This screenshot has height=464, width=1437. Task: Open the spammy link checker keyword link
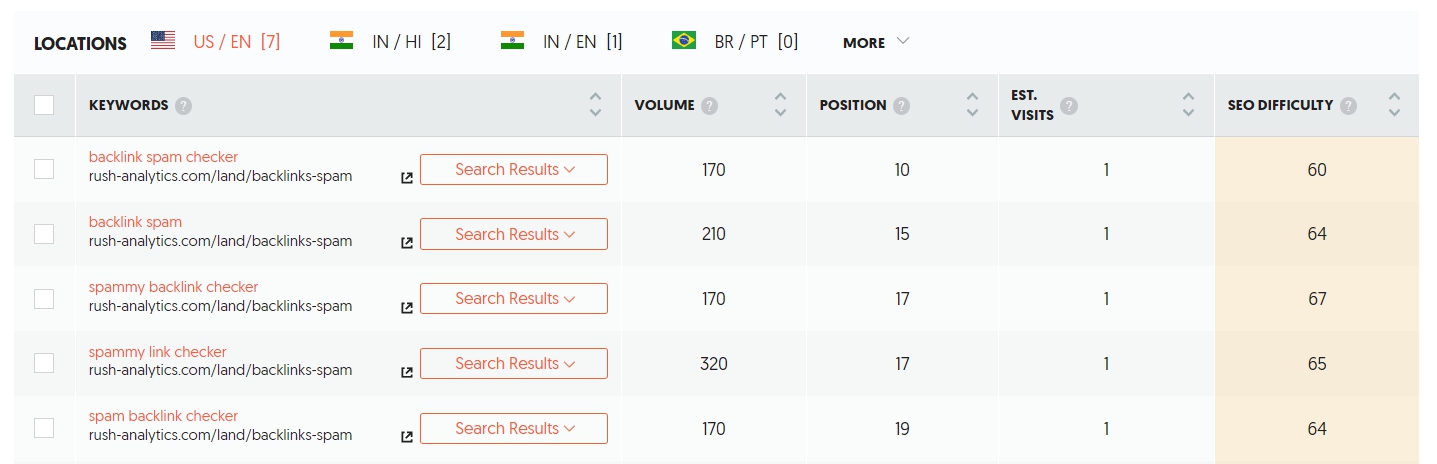pos(158,352)
